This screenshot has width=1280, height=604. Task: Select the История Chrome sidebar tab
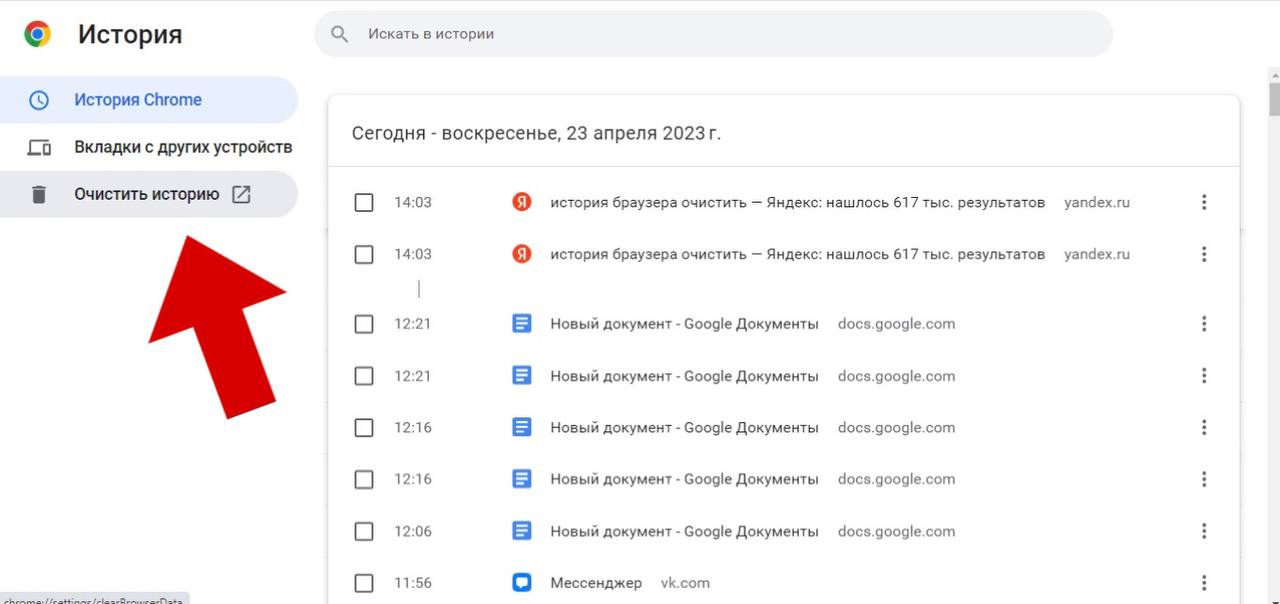click(138, 100)
